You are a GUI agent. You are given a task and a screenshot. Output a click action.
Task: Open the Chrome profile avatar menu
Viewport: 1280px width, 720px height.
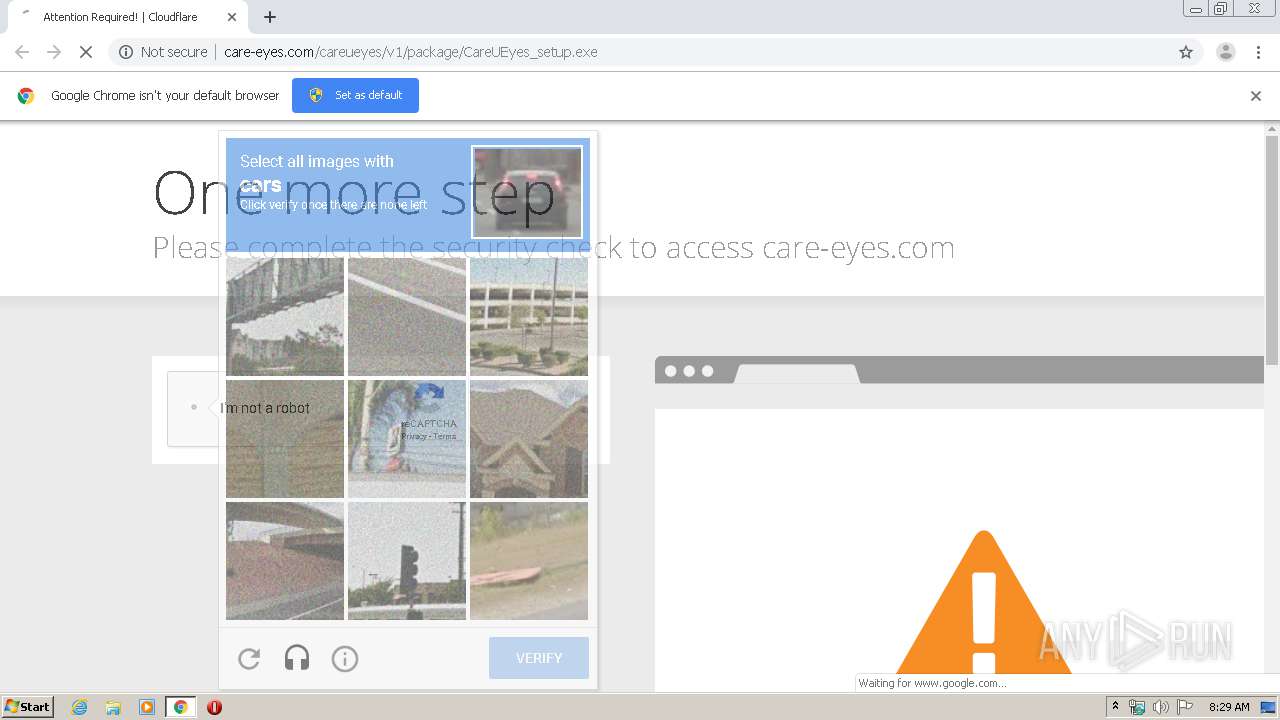pyautogui.click(x=1226, y=52)
